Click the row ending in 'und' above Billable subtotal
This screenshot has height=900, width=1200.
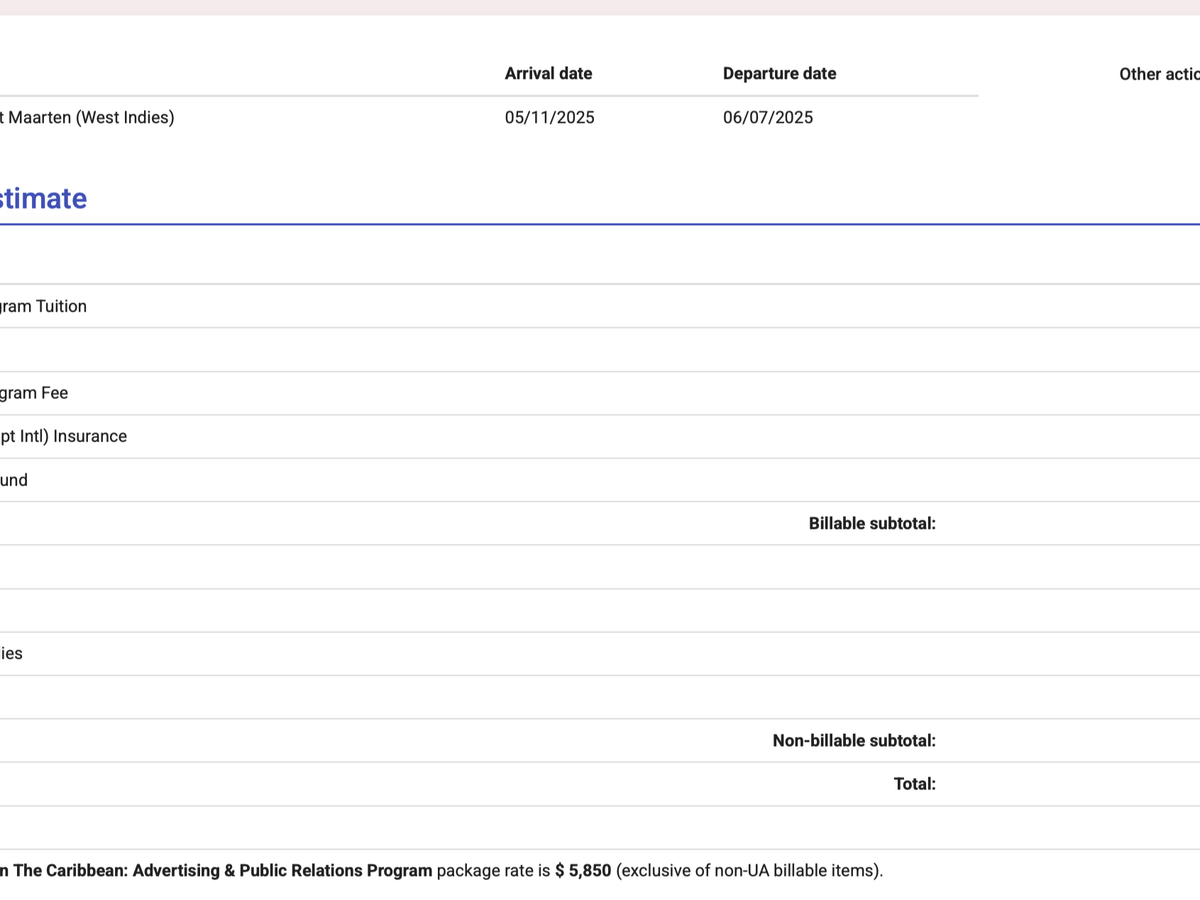tap(14, 481)
